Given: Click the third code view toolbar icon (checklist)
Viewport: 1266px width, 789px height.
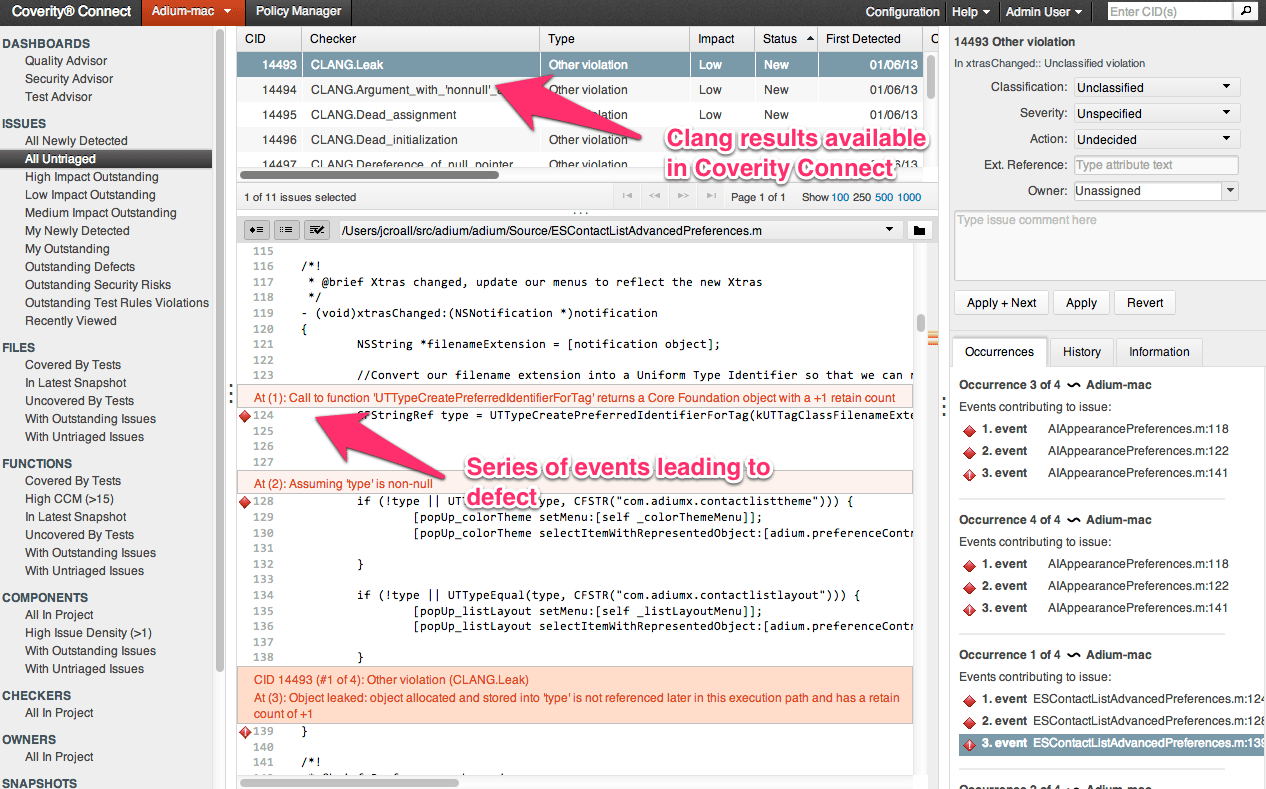Looking at the screenshot, I should coord(317,231).
